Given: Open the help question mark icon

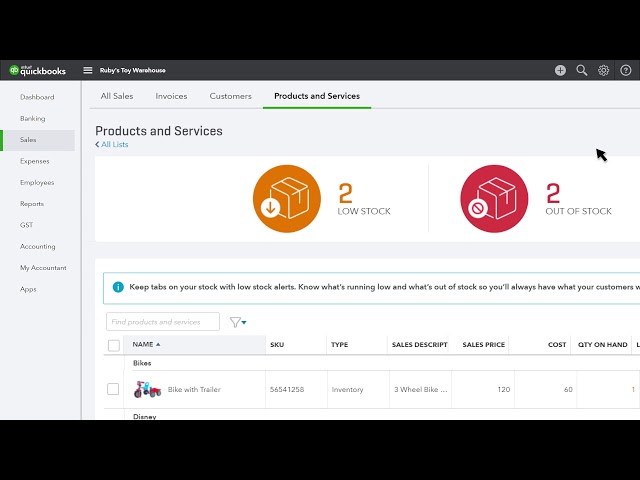Looking at the screenshot, I should coord(625,70).
